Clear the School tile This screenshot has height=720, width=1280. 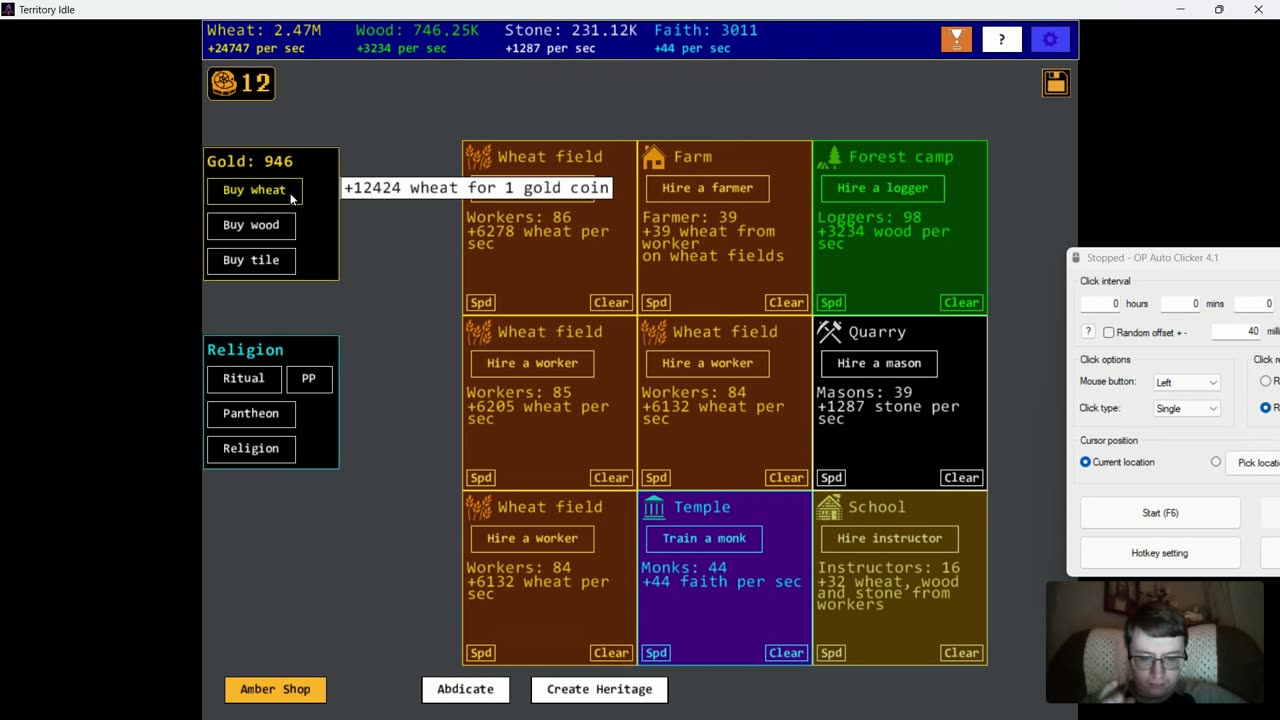click(961, 653)
